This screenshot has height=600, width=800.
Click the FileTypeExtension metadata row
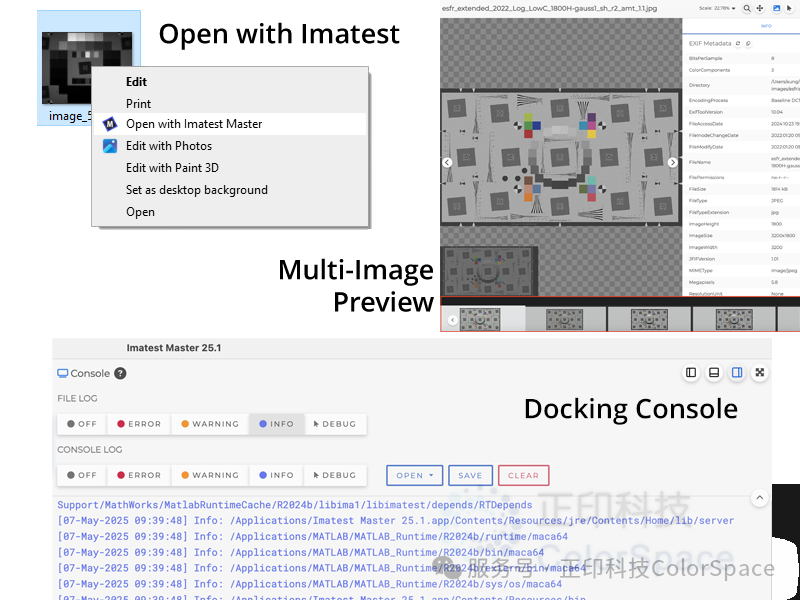coord(741,212)
